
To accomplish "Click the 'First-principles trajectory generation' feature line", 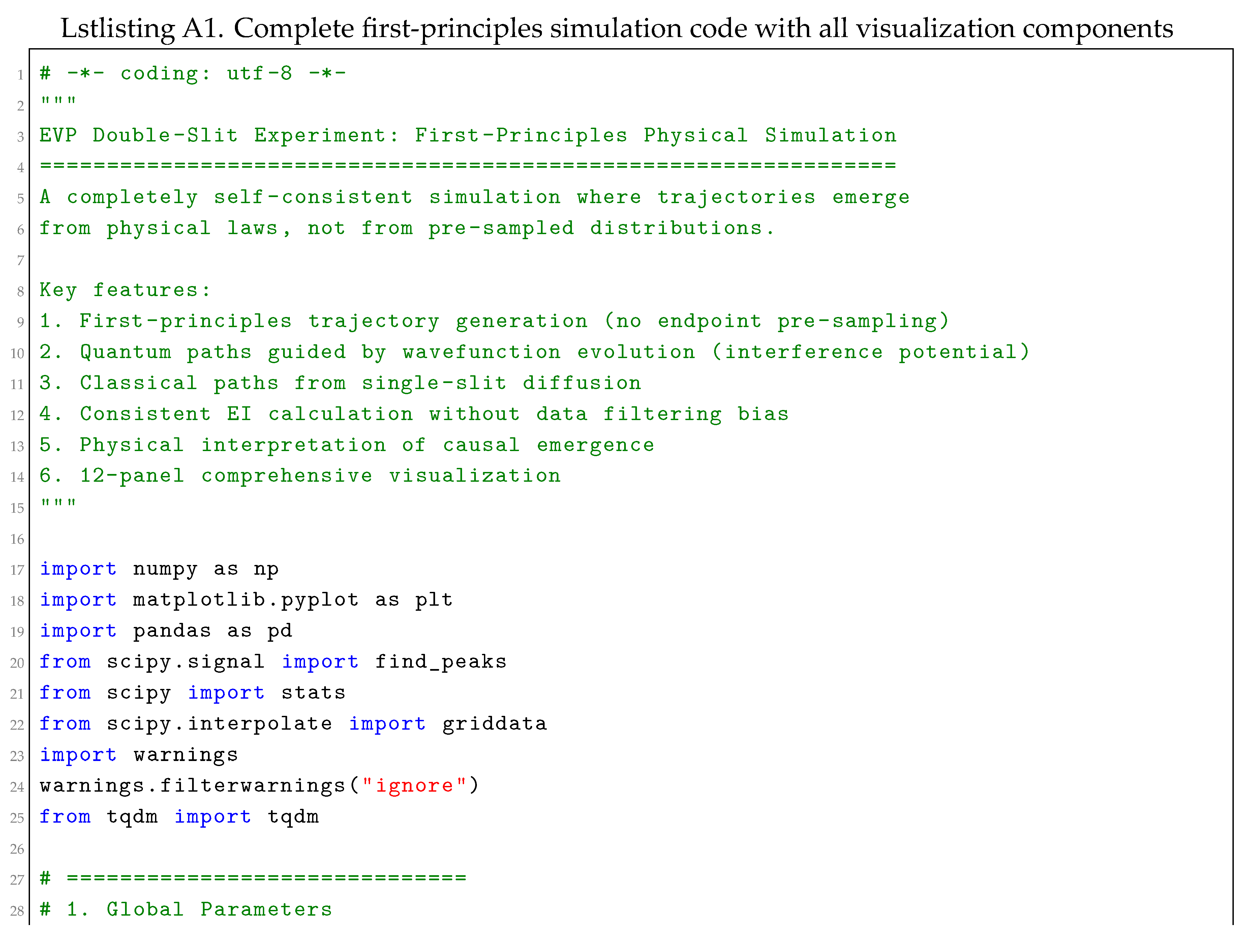I will click(x=494, y=321).
